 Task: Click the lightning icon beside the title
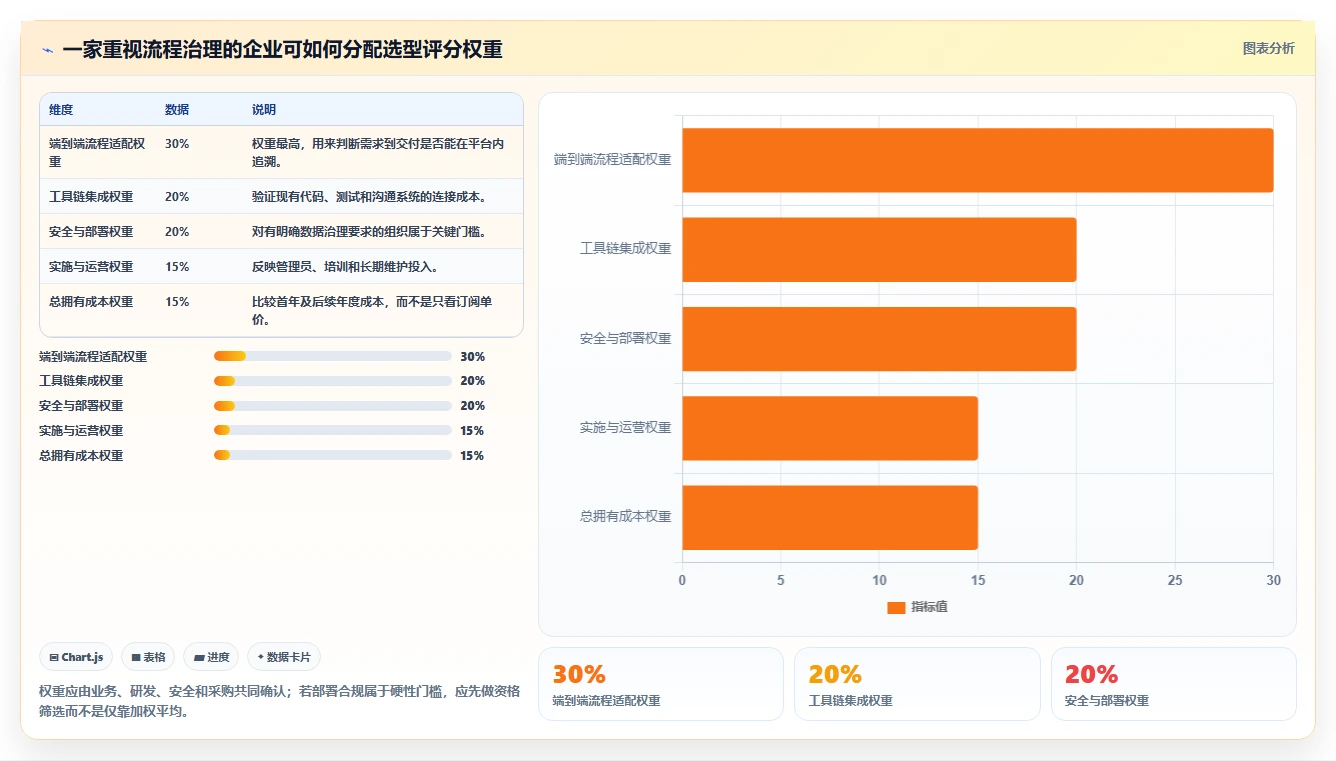pos(48,50)
